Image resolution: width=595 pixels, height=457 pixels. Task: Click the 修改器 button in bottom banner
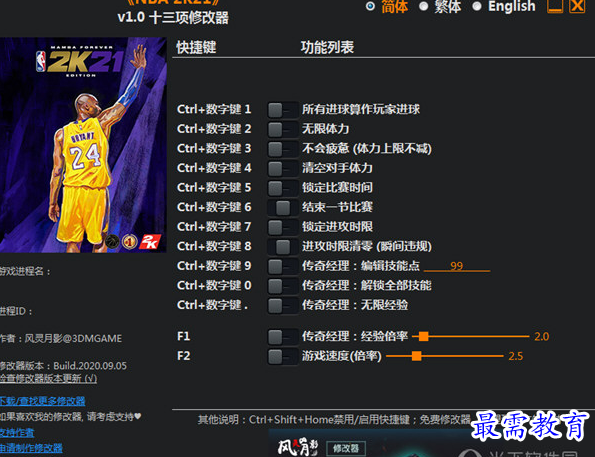pyautogui.click(x=346, y=448)
